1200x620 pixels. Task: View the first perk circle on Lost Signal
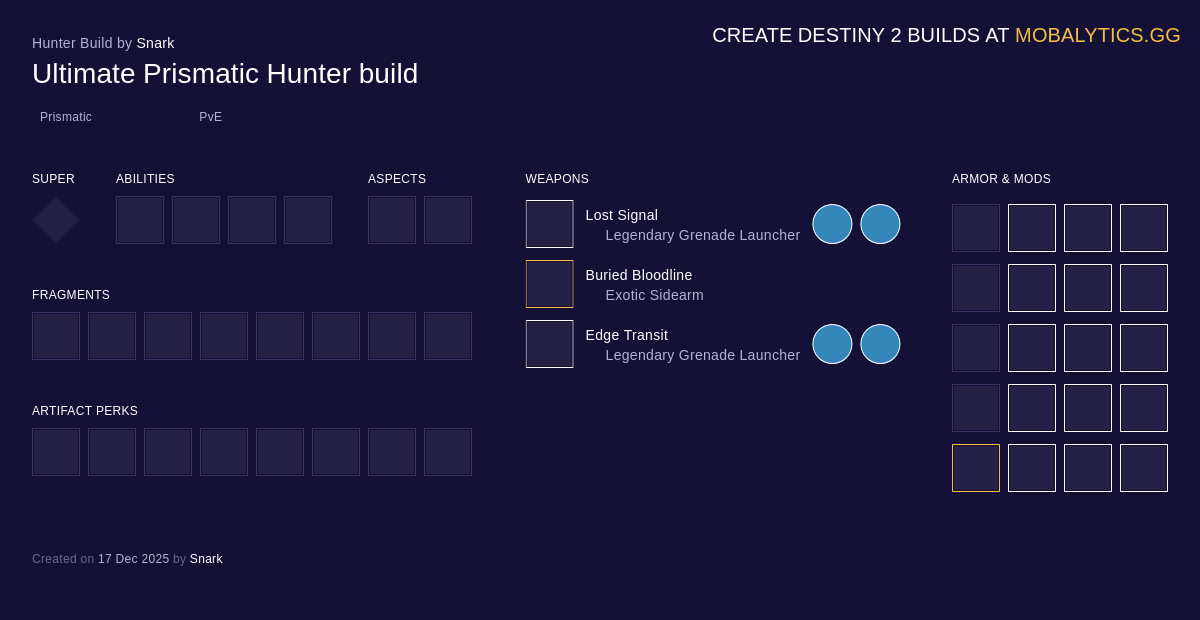(x=832, y=224)
